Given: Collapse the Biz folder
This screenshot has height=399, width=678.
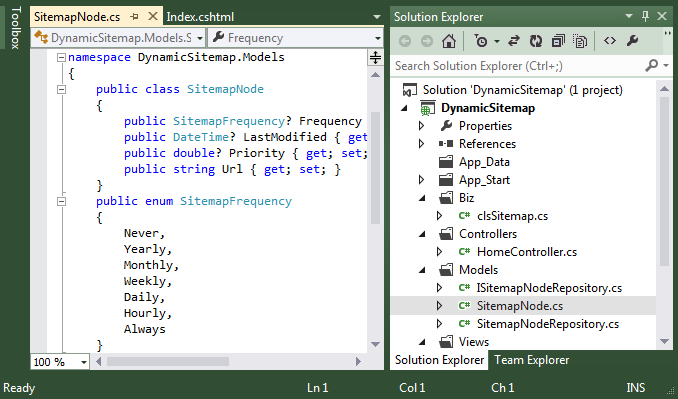Looking at the screenshot, I should click(x=422, y=198).
